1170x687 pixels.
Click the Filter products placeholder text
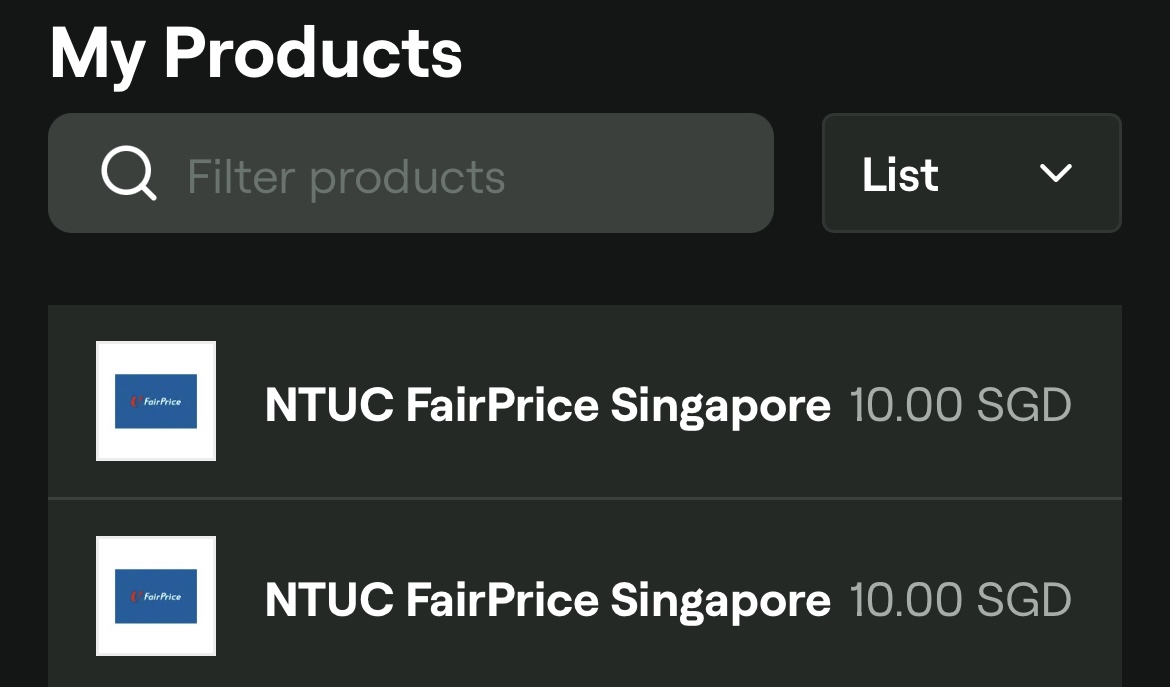[x=346, y=177]
